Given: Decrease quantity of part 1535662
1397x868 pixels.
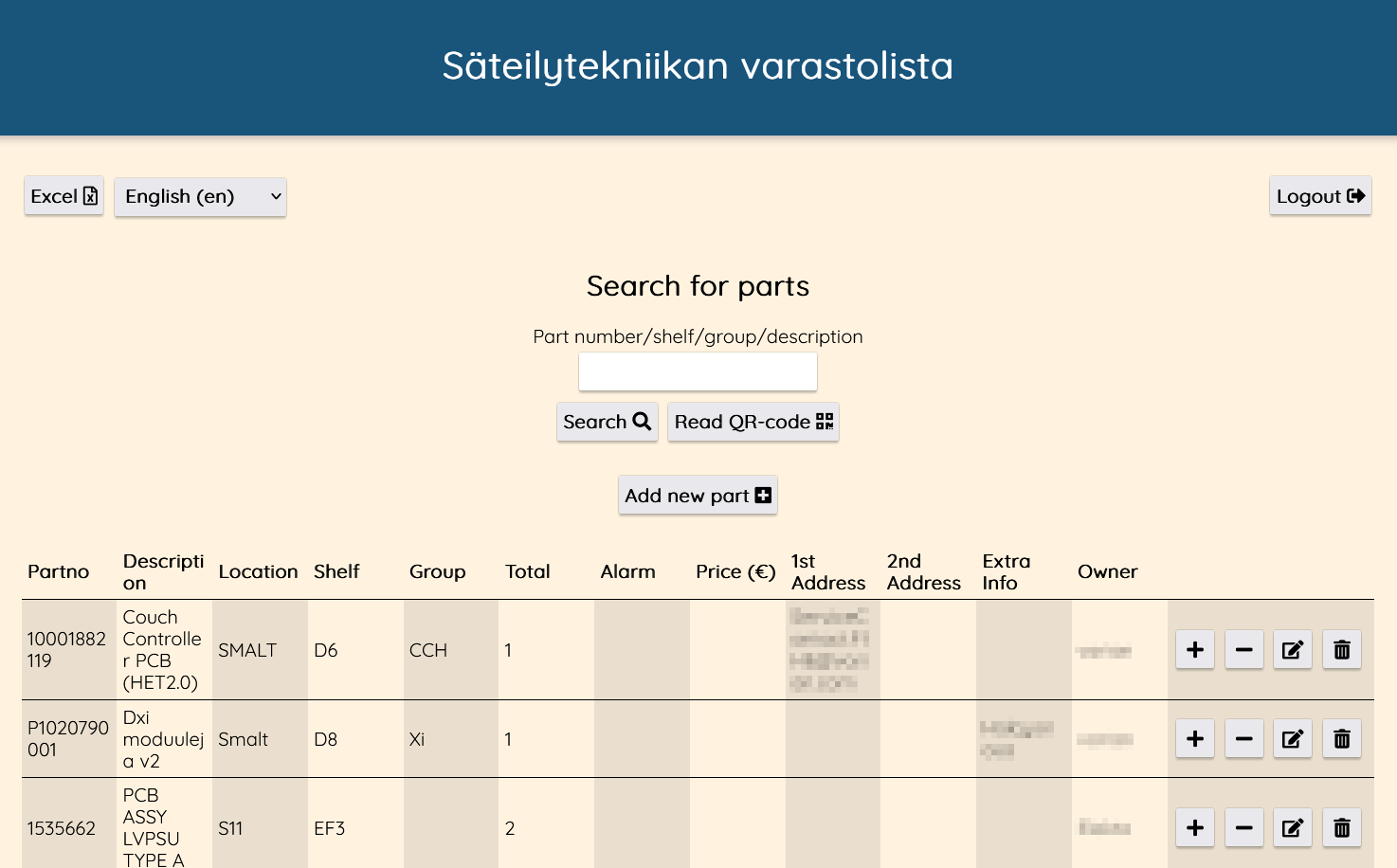Looking at the screenshot, I should [1243, 827].
